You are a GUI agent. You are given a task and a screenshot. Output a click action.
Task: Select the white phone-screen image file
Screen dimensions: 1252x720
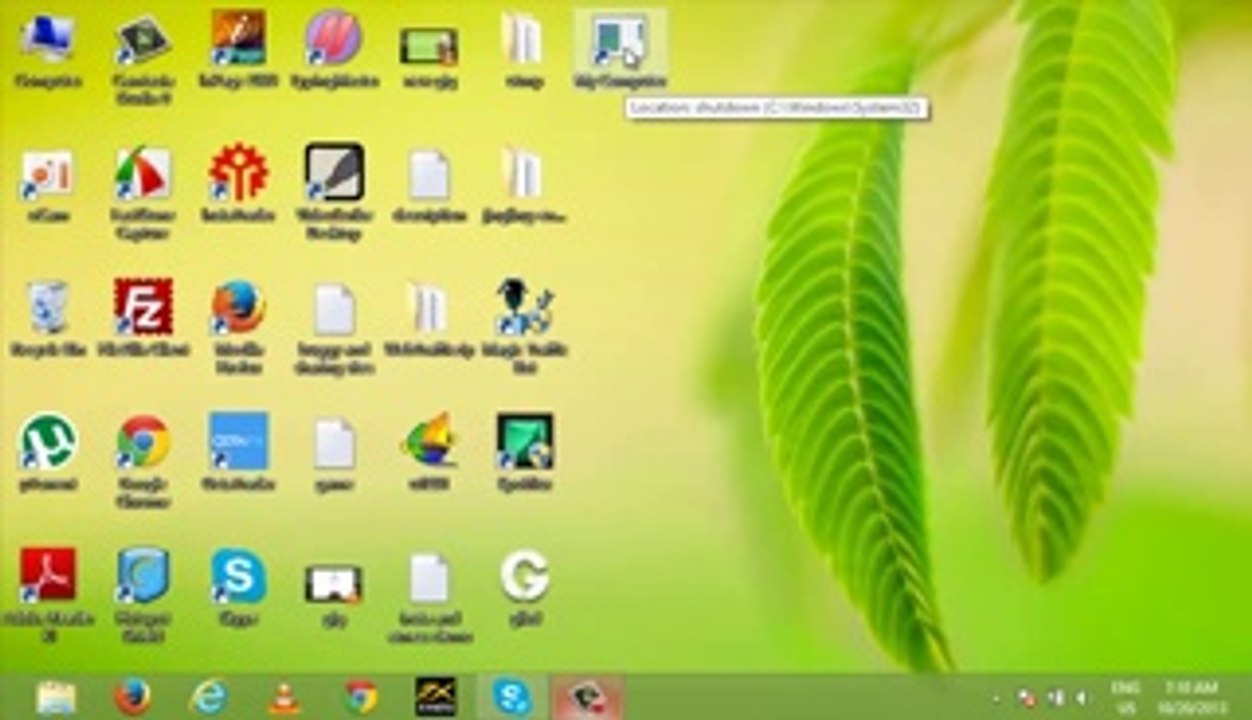pyautogui.click(x=333, y=584)
